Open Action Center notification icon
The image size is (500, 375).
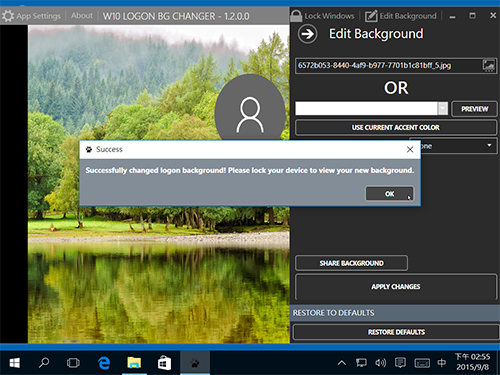click(x=400, y=363)
